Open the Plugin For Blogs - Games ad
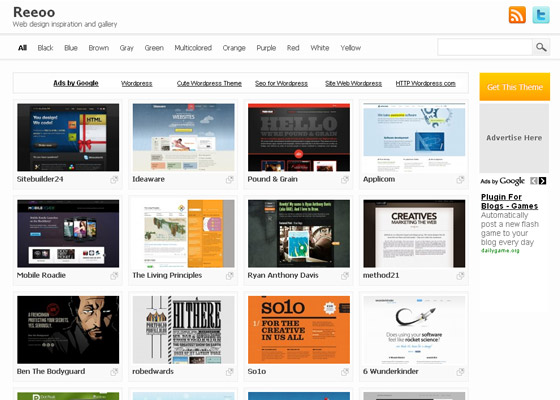This screenshot has width=560, height=400. (x=509, y=201)
